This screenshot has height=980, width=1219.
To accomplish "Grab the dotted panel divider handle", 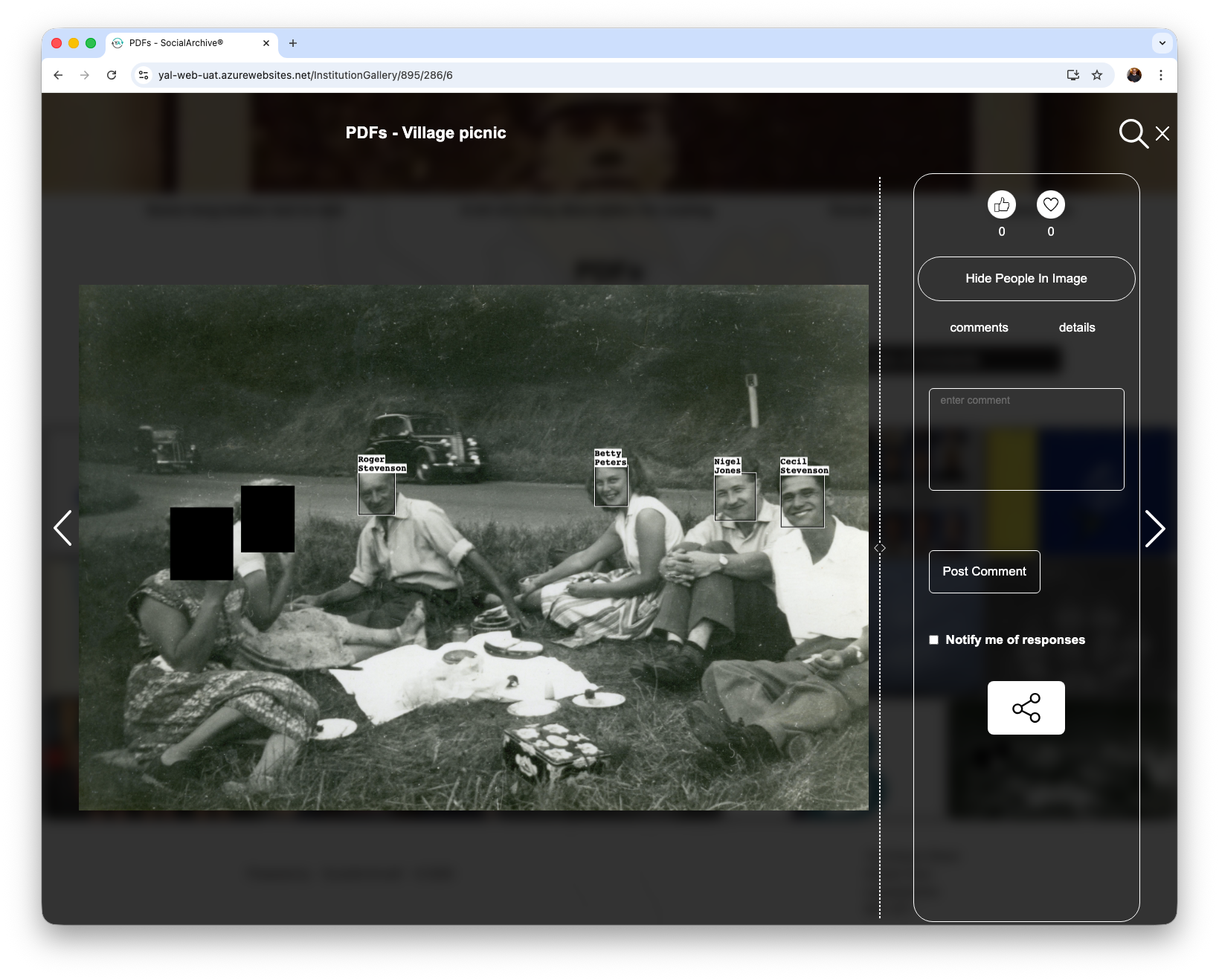I will (881, 547).
